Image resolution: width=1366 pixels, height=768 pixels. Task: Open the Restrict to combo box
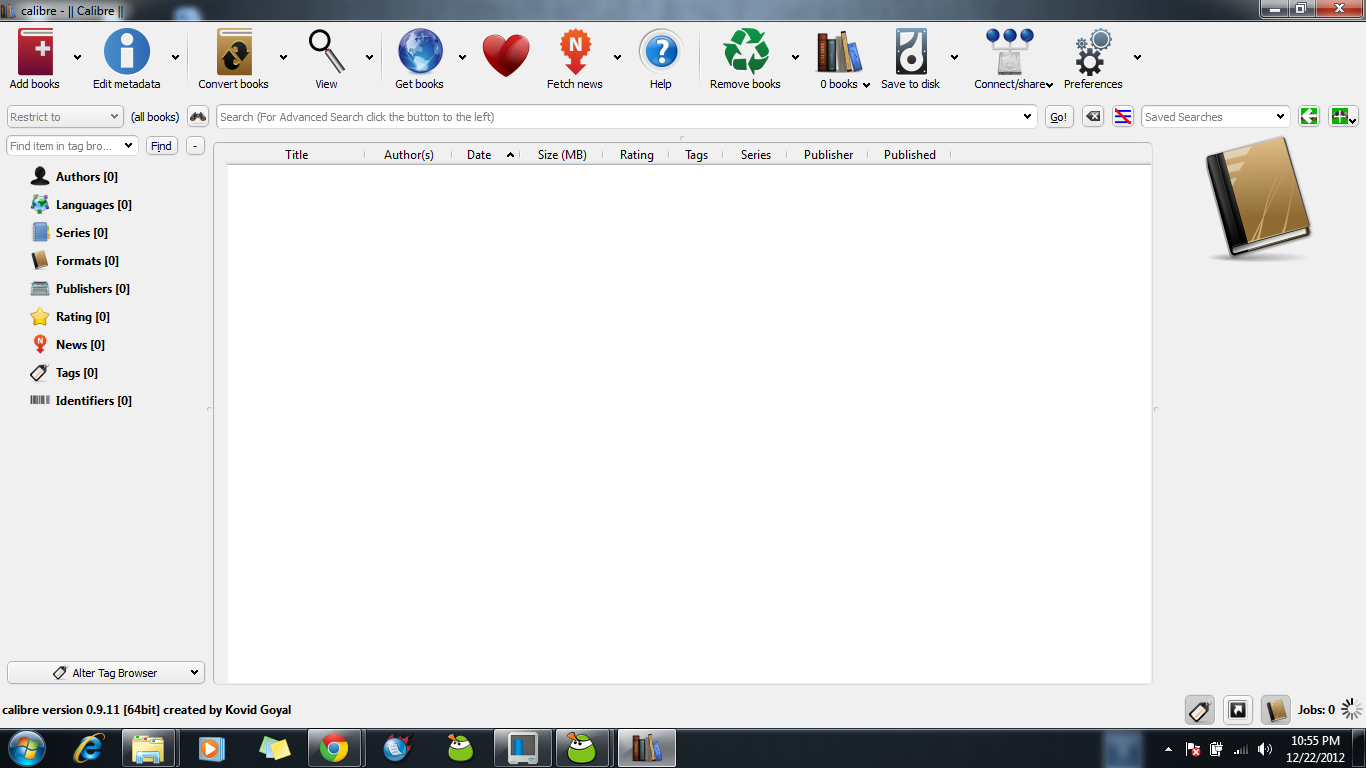(65, 117)
